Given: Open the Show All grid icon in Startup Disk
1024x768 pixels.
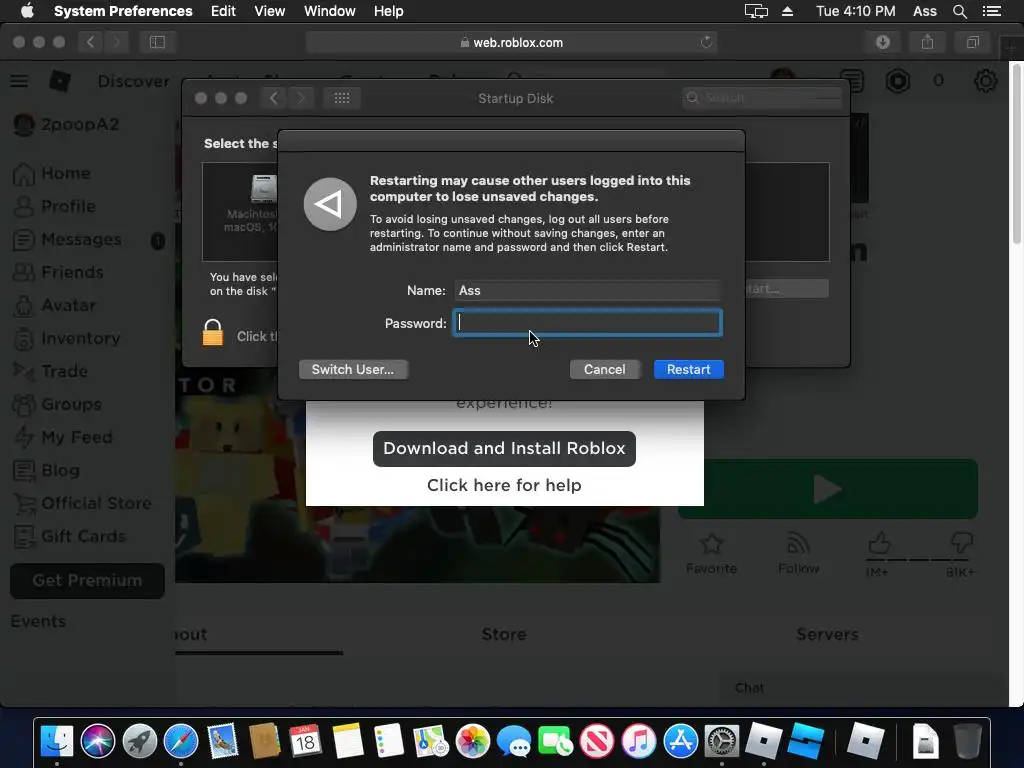Looking at the screenshot, I should click(x=342, y=98).
